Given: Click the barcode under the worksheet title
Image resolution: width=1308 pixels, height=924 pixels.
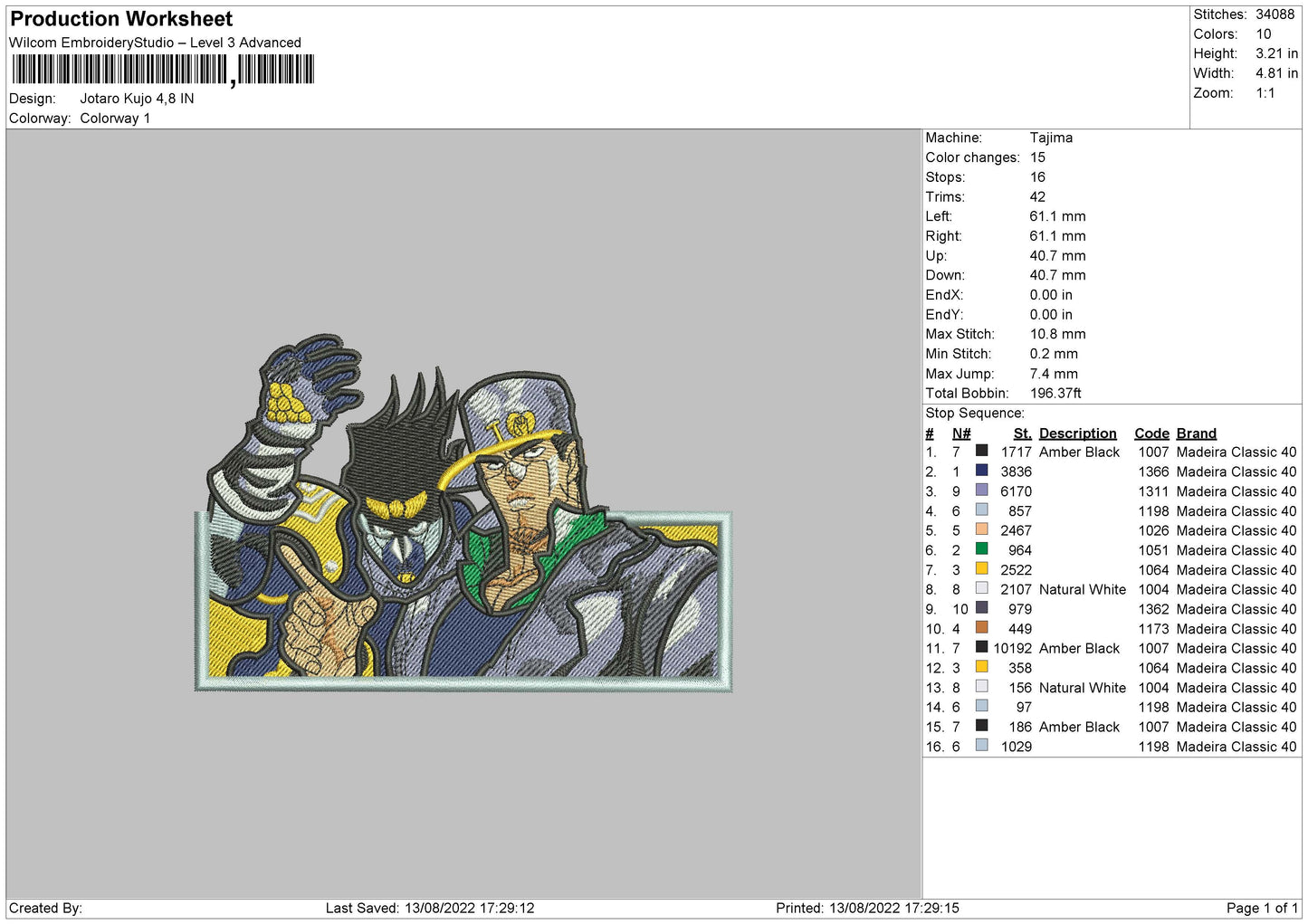Looking at the screenshot, I should (163, 70).
